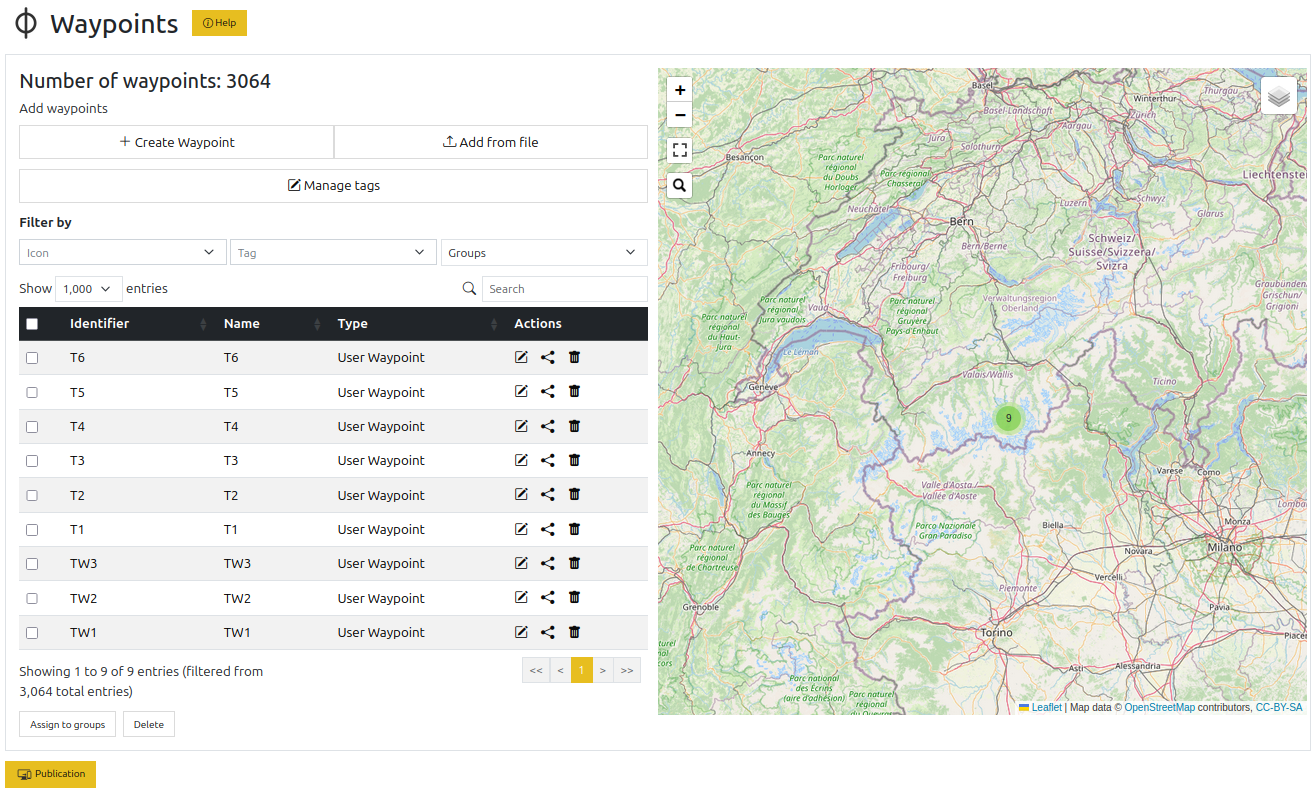Open the Help button
1315x790 pixels.
219,23
